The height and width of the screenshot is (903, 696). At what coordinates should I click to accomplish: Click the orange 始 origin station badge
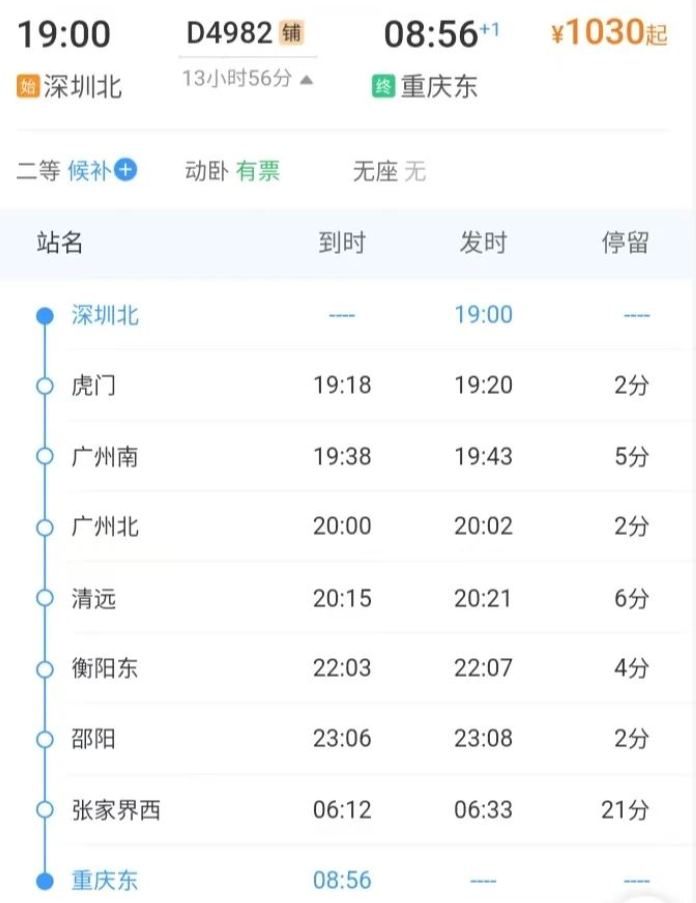[x=28, y=86]
